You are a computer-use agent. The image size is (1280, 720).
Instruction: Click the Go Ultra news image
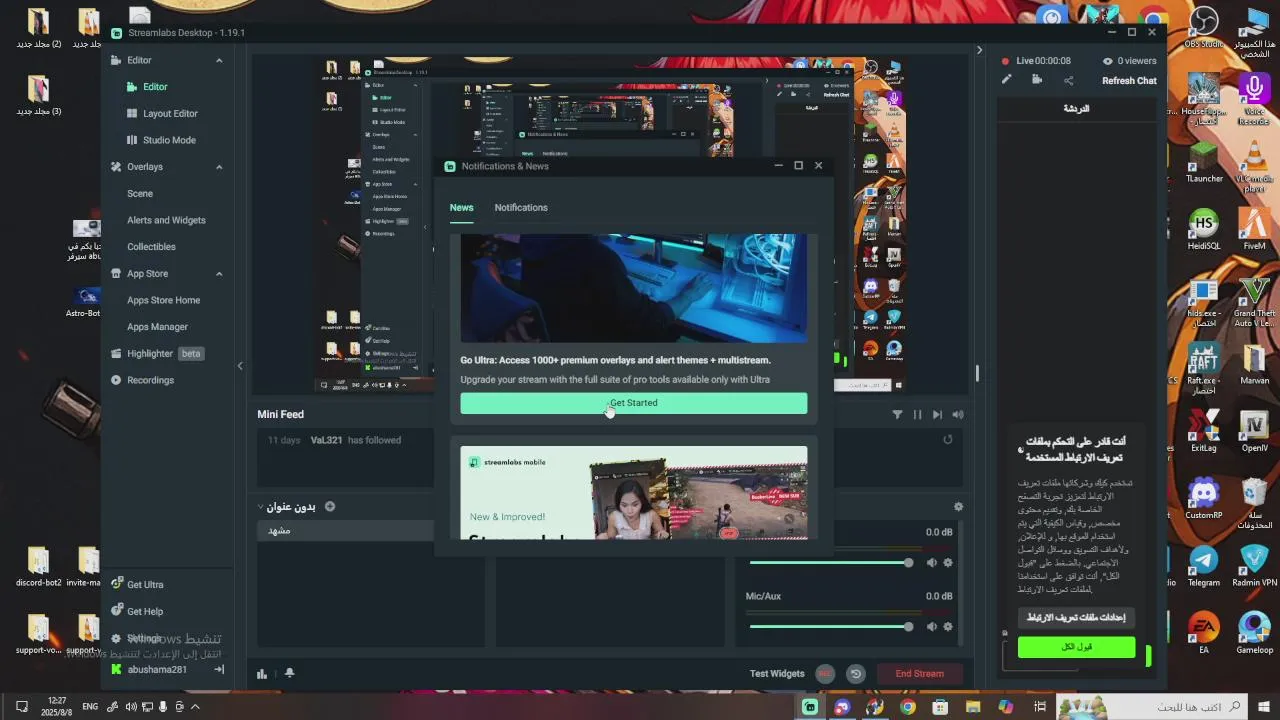[634, 288]
